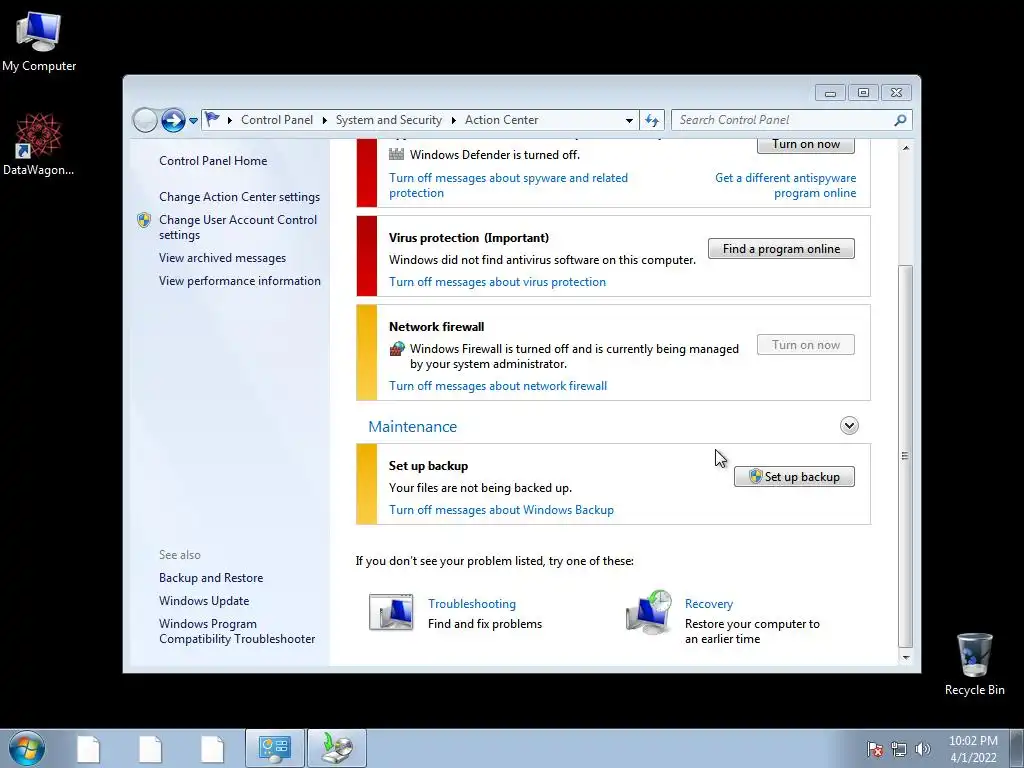The width and height of the screenshot is (1024, 768).
Task: Open Control Panel Home
Action: pyautogui.click(x=213, y=161)
